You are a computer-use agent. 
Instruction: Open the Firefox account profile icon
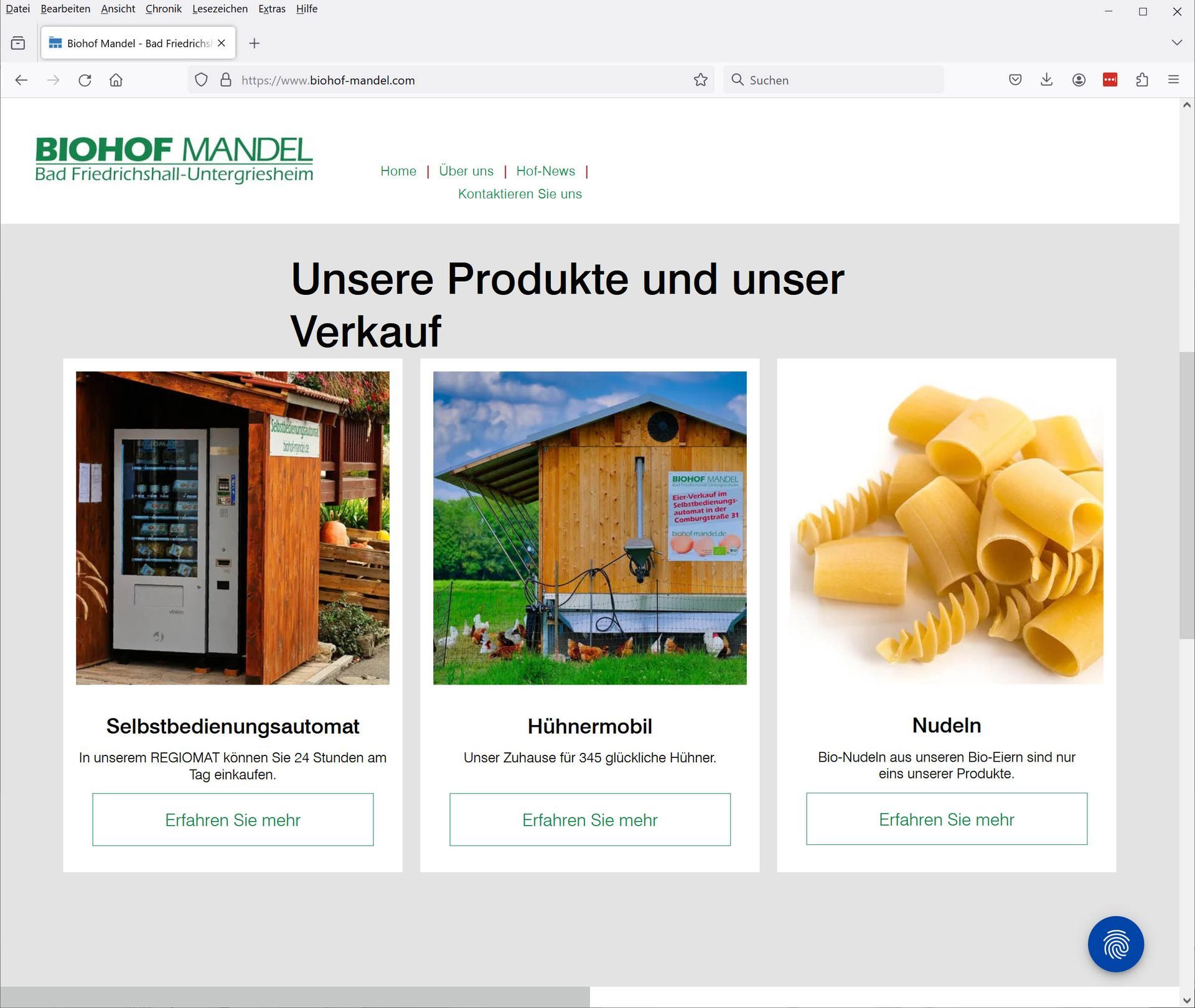(1079, 80)
